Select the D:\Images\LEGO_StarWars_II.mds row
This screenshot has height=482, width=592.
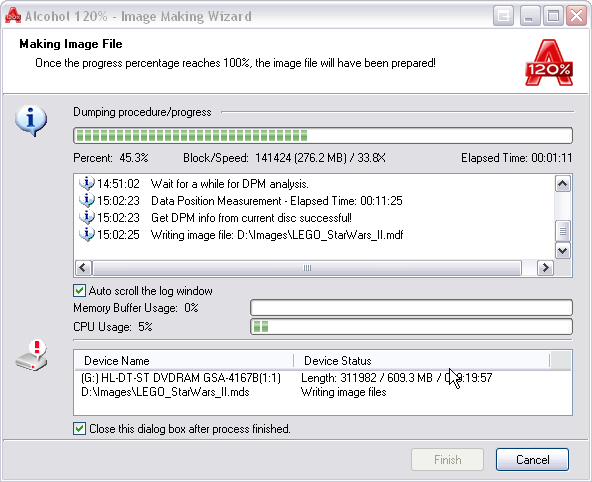pos(323,392)
